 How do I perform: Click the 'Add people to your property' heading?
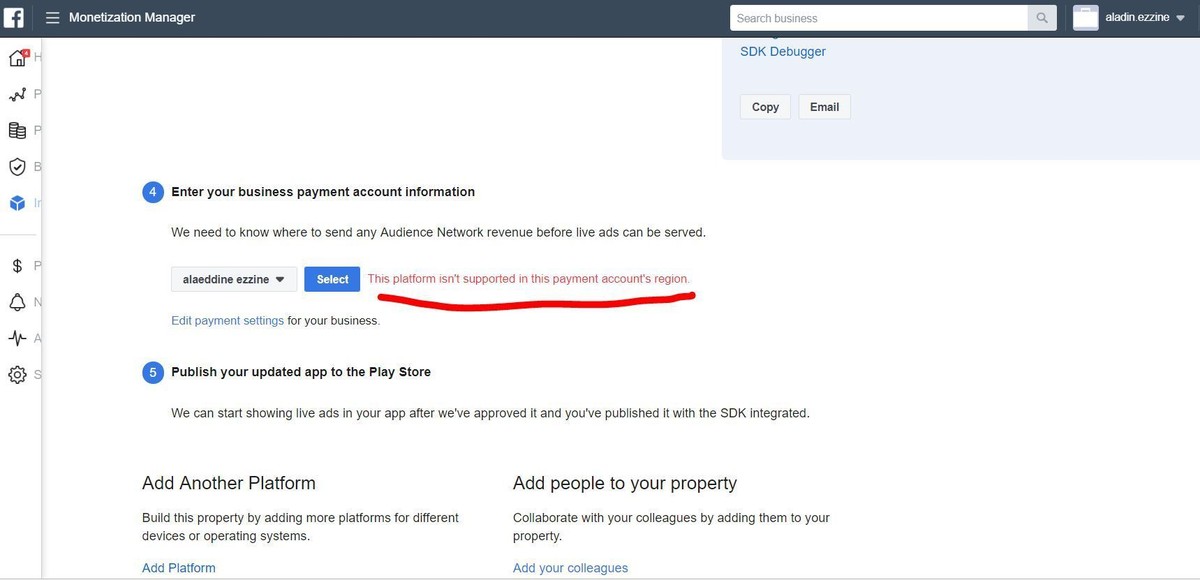click(625, 483)
